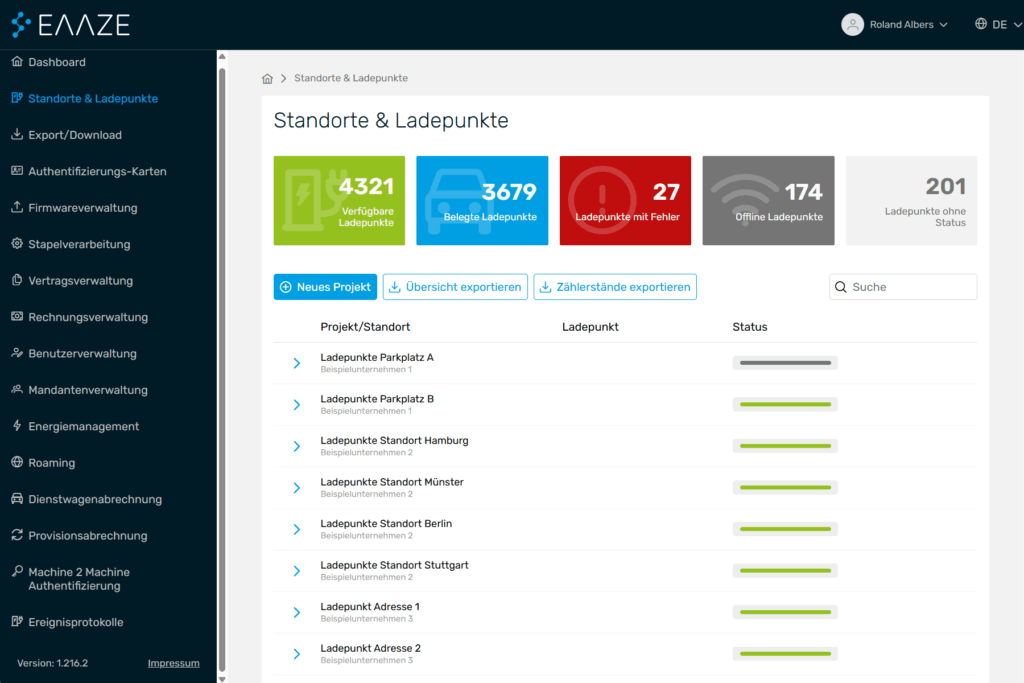
Task: Click the Dienstwagenabrechnung car icon
Action: (x=17, y=499)
